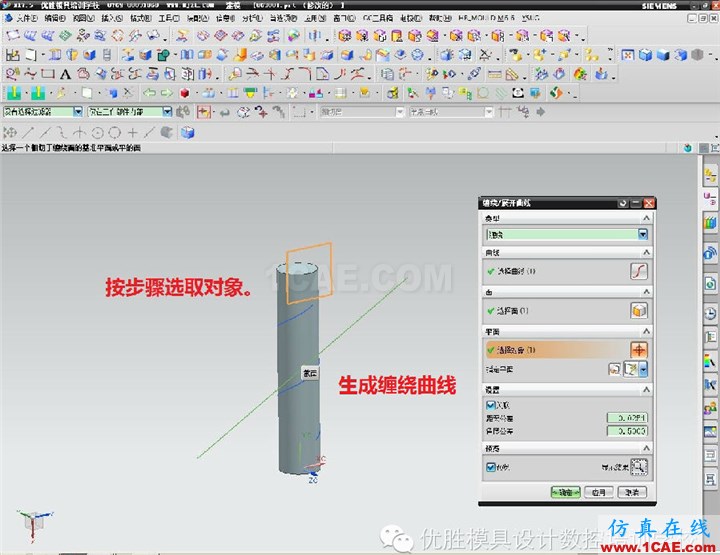The height and width of the screenshot is (555, 720).
Task: Click the NX application logo in the menu bar
Action: (x=8, y=18)
